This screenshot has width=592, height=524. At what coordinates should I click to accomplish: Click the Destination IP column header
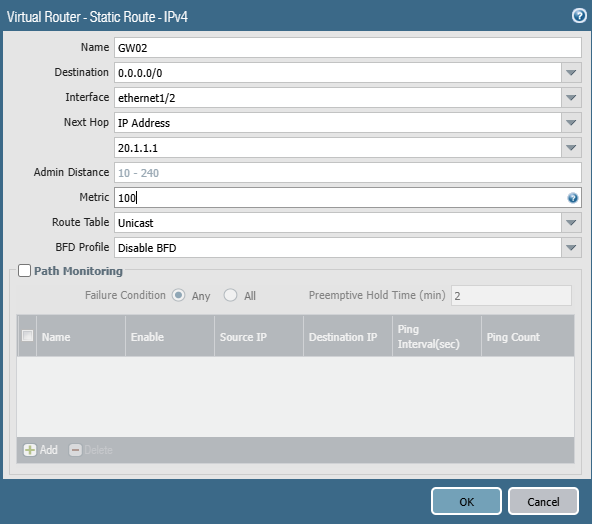pos(348,336)
